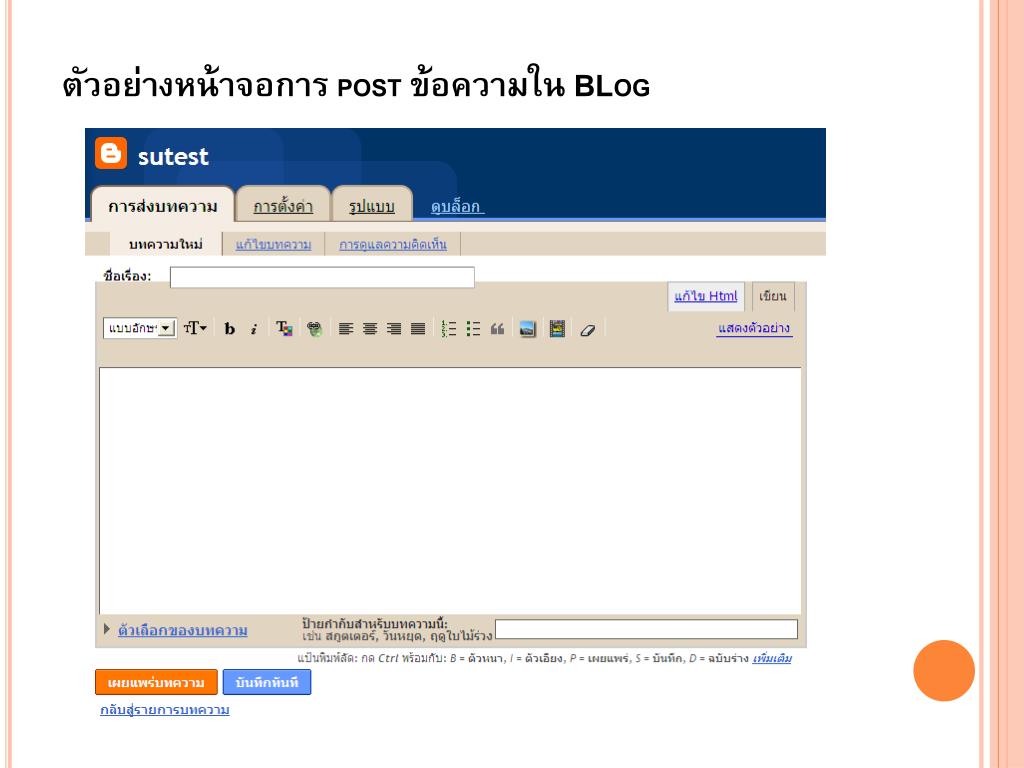The width and height of the screenshot is (1024, 768).
Task: Switch to the การตั้งค่า tab
Action: point(283,206)
